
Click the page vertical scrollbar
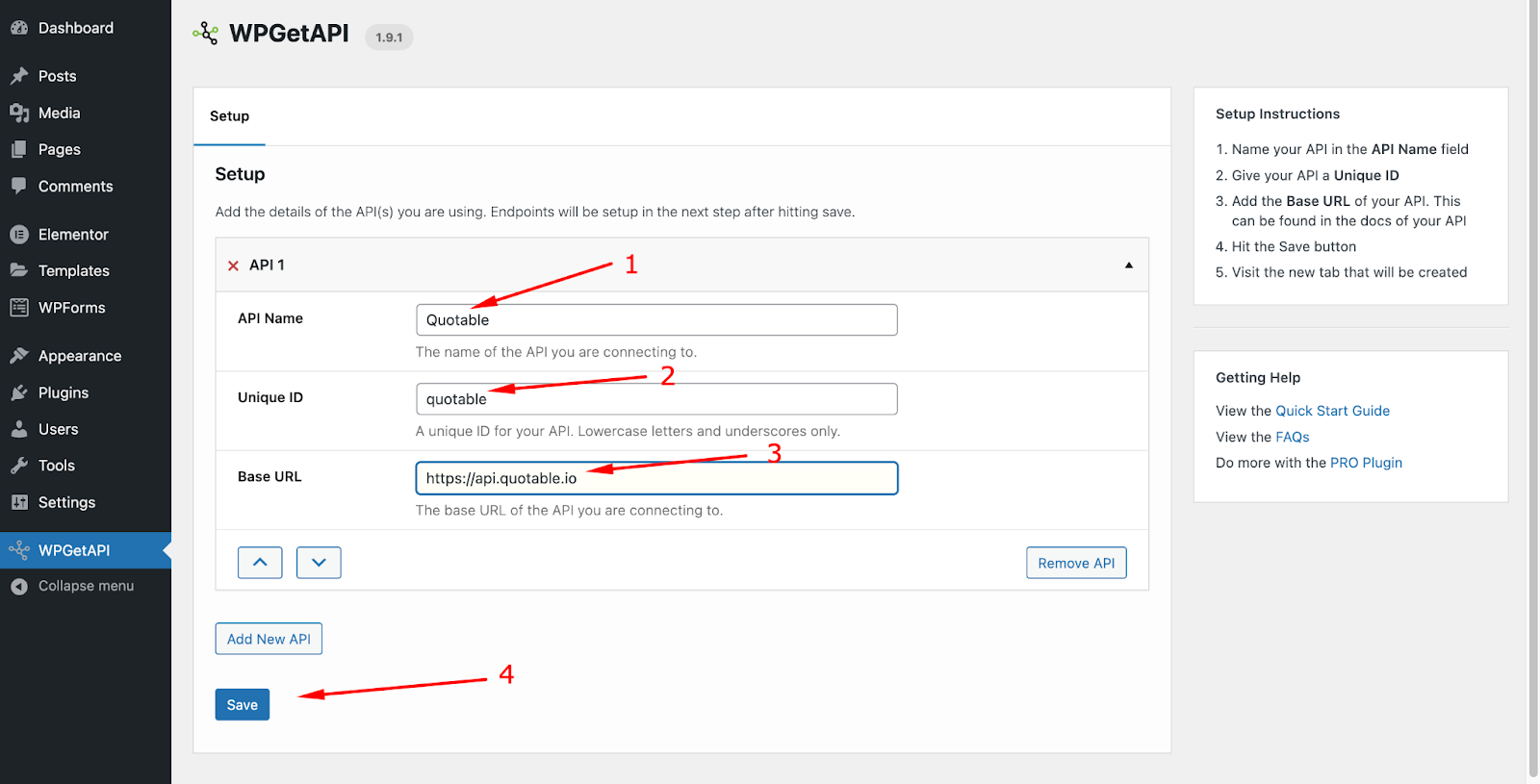[1533, 388]
